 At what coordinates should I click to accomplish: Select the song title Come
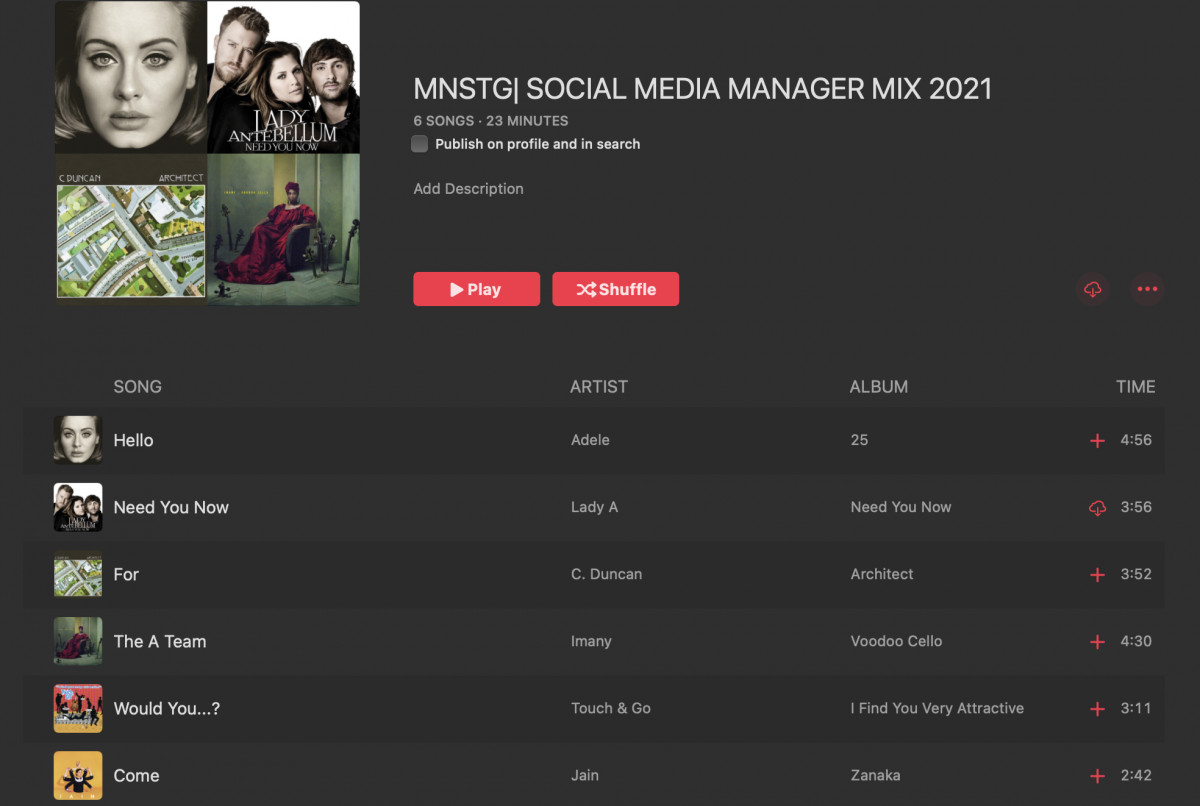point(136,775)
